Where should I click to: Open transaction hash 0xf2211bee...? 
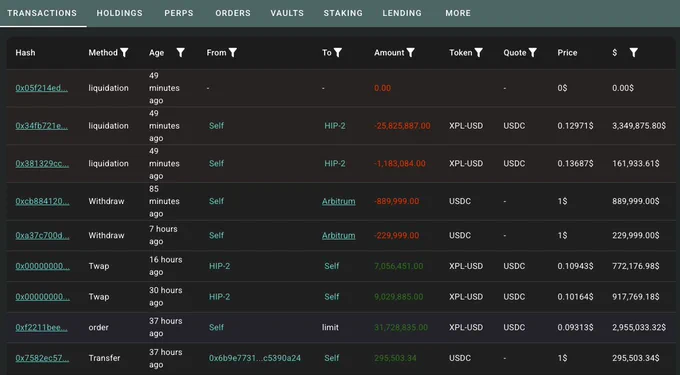coord(42,327)
